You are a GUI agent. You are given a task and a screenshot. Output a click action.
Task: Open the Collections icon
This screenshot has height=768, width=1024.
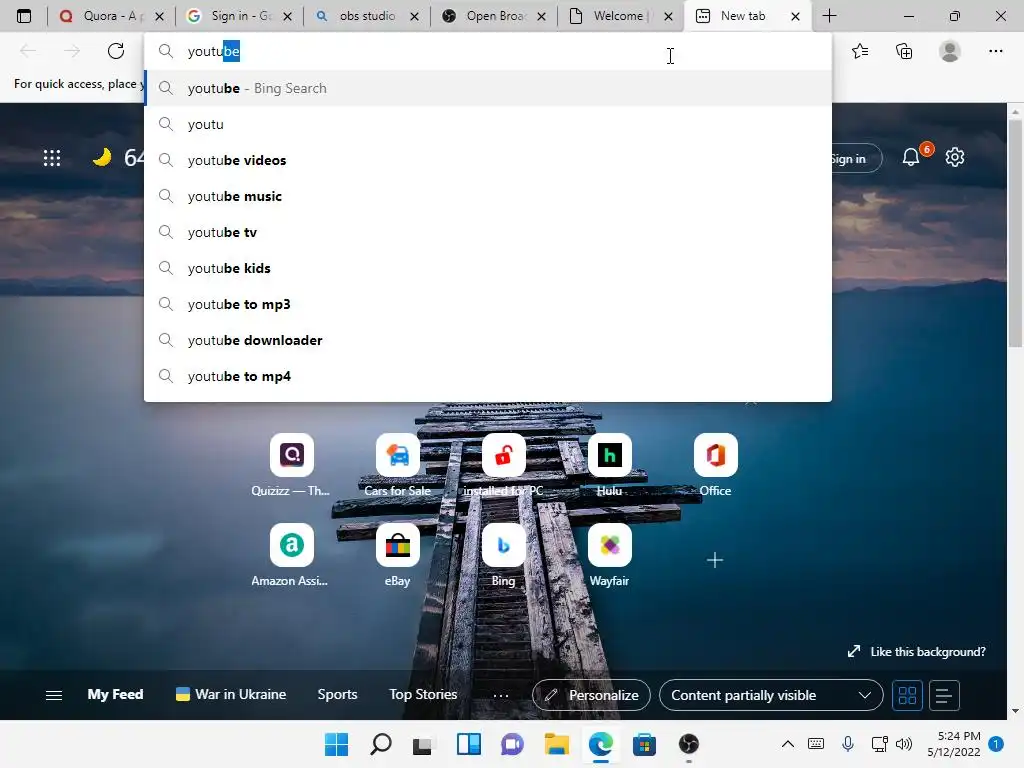click(x=904, y=51)
